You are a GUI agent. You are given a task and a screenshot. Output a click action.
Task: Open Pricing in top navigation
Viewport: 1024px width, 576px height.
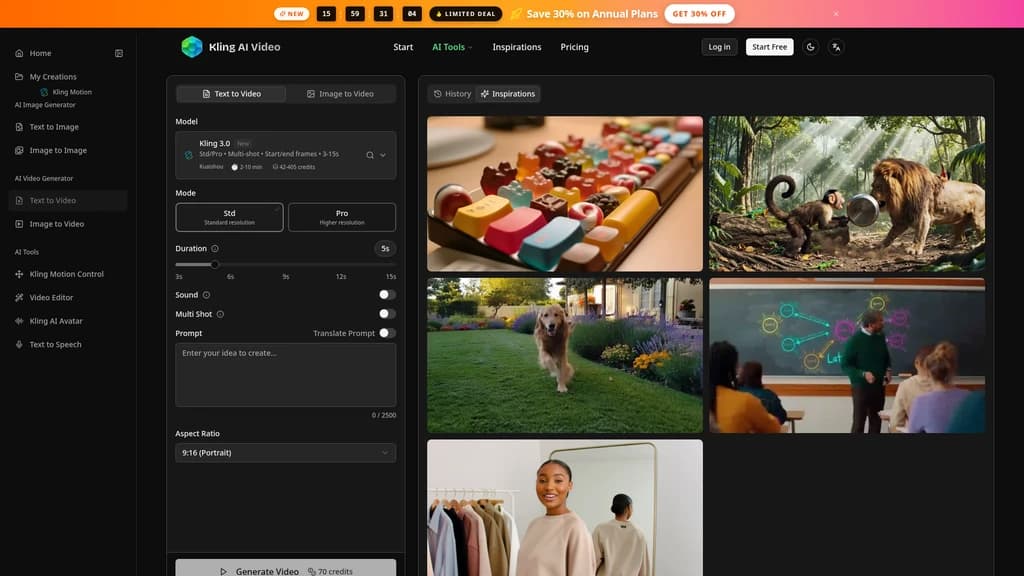tap(574, 47)
